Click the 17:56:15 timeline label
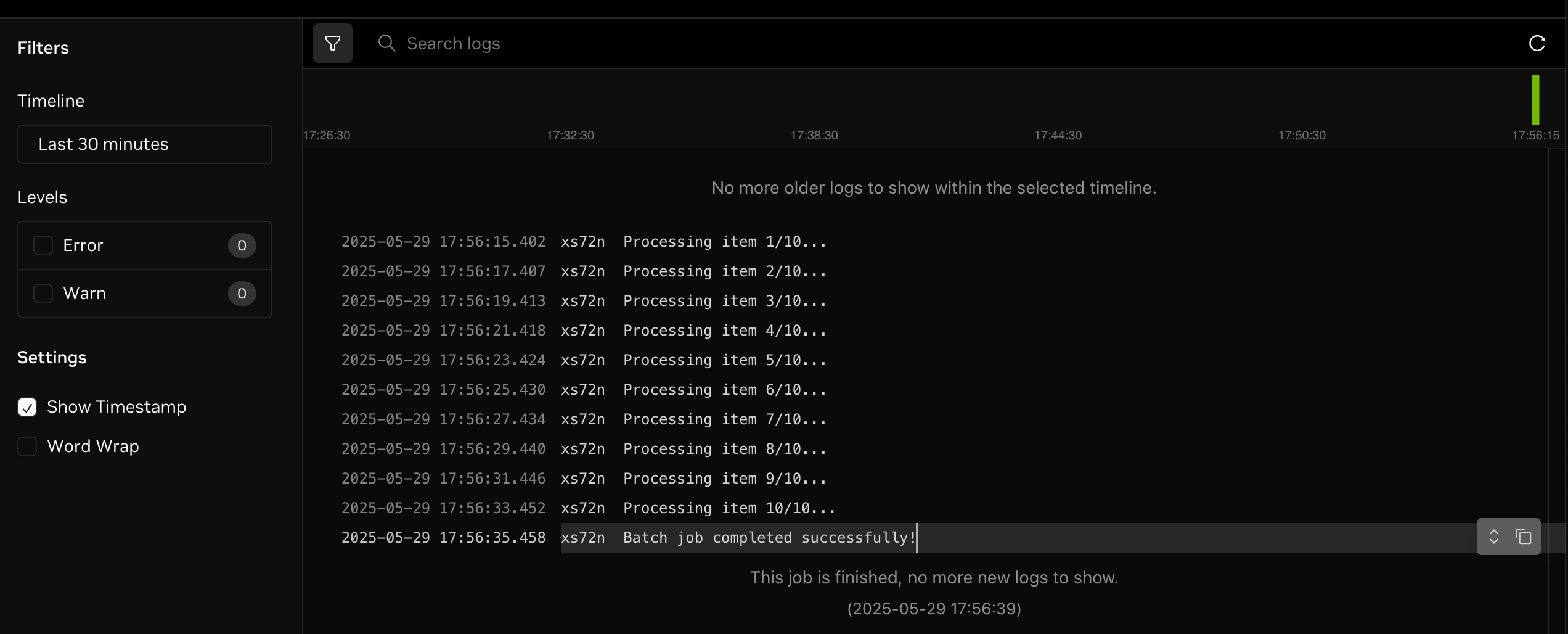The width and height of the screenshot is (1568, 634). [1535, 135]
